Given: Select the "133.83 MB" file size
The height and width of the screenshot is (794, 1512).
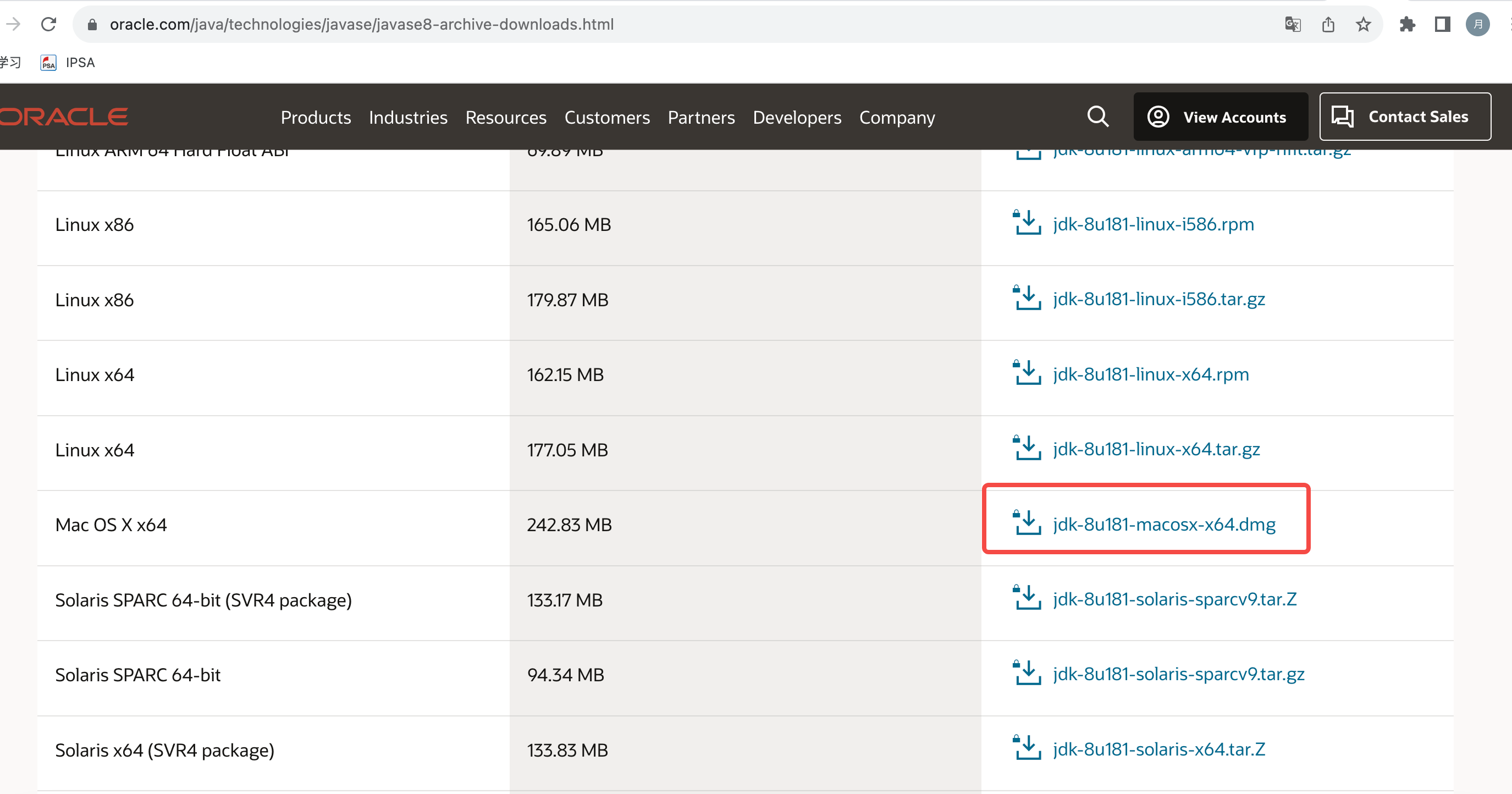Looking at the screenshot, I should pyautogui.click(x=567, y=750).
